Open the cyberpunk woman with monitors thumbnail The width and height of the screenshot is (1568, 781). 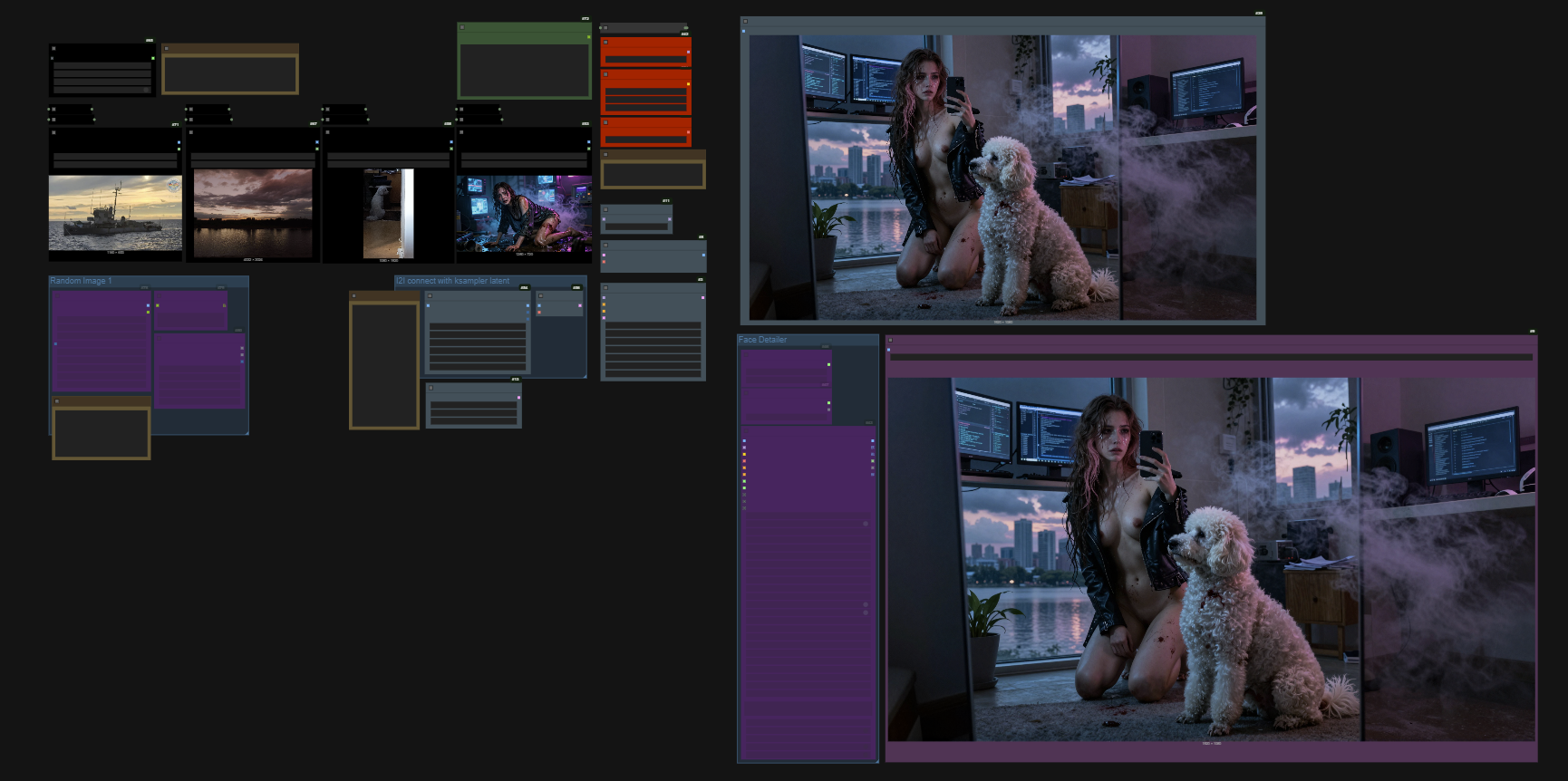pos(524,214)
